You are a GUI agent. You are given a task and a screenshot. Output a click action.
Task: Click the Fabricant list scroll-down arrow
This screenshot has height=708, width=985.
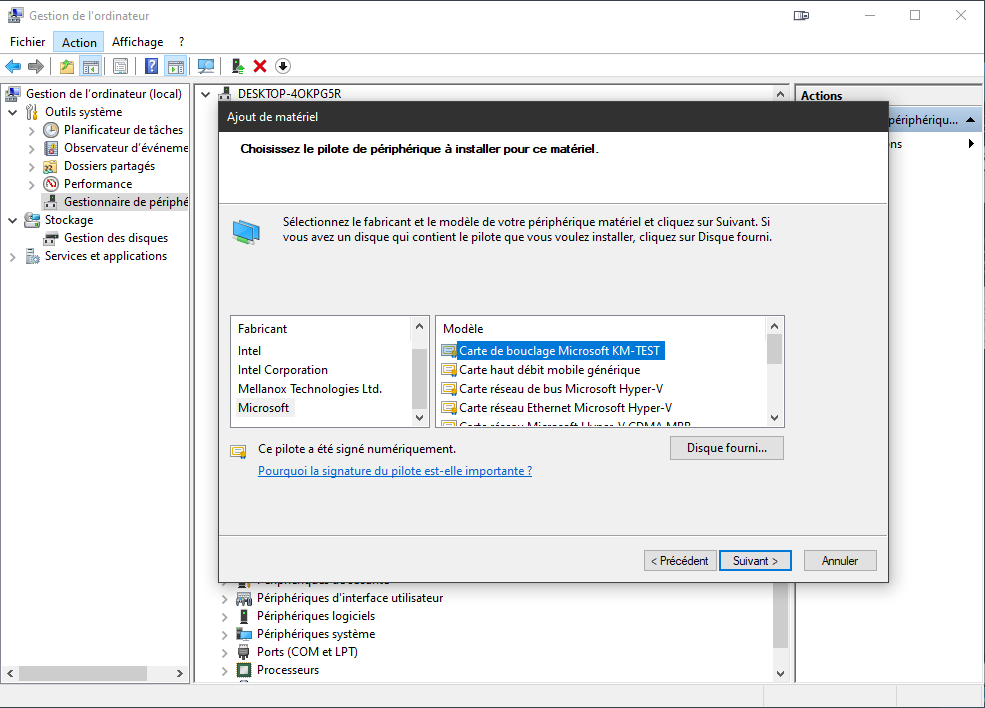[x=420, y=418]
